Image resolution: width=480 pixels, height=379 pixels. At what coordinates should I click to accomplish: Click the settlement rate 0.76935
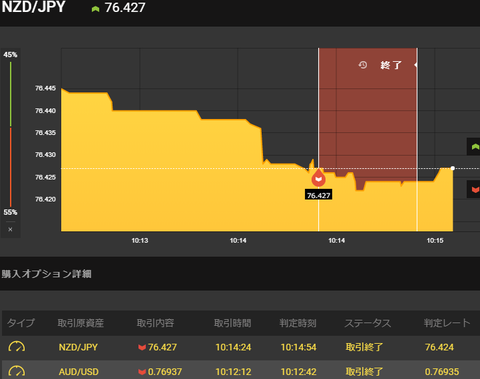[x=442, y=372]
